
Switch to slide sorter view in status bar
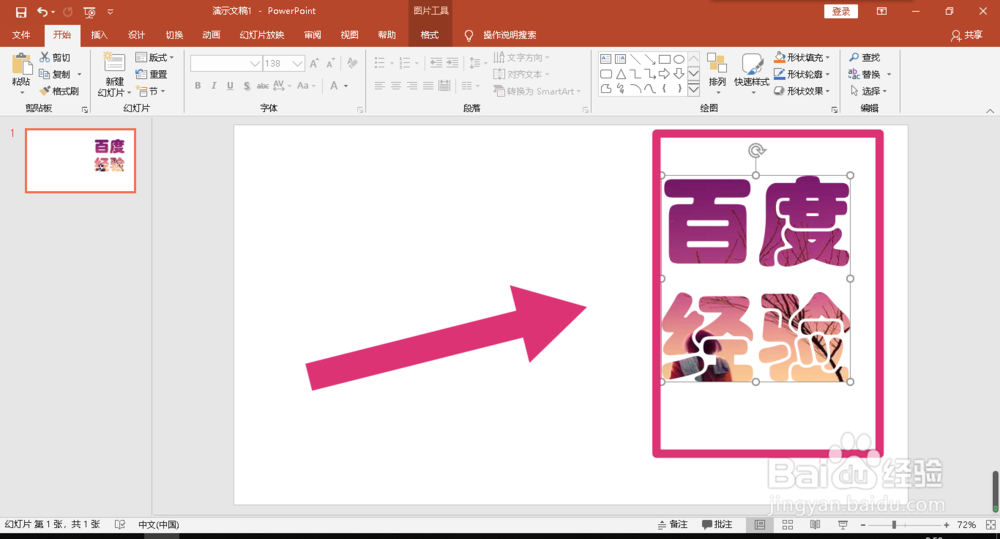coord(788,524)
